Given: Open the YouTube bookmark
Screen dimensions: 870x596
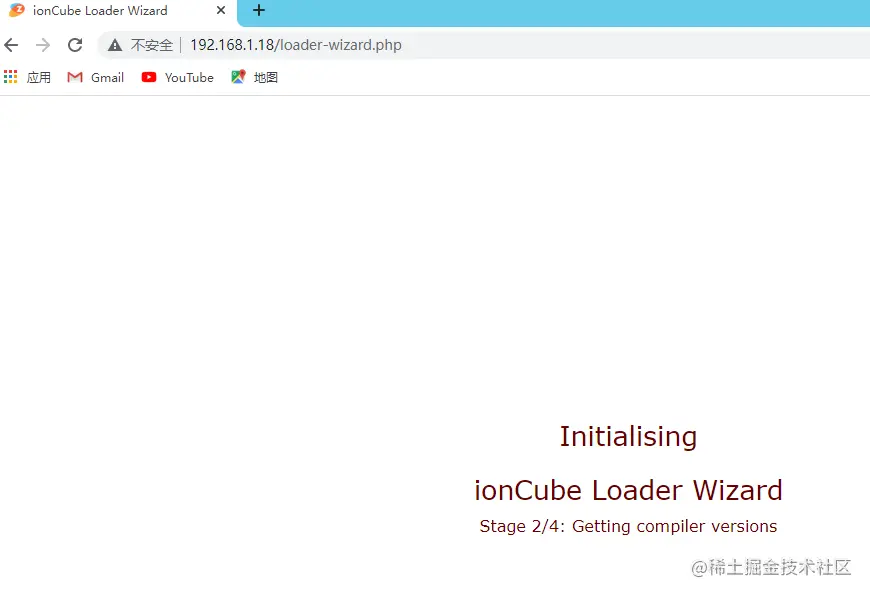Looking at the screenshot, I should coord(178,77).
